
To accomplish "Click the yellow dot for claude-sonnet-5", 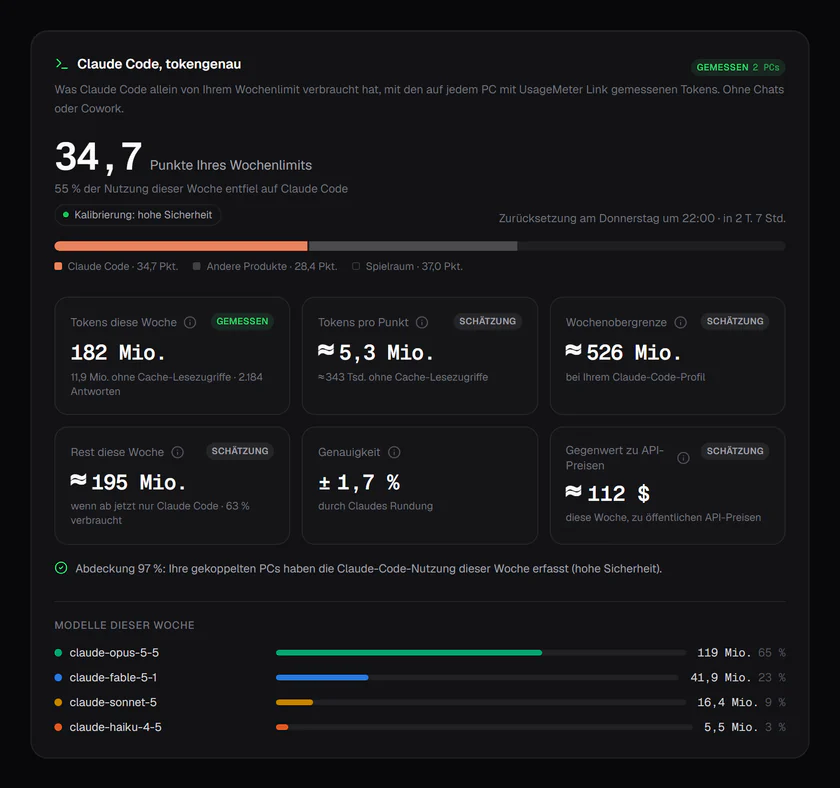I will coord(58,702).
